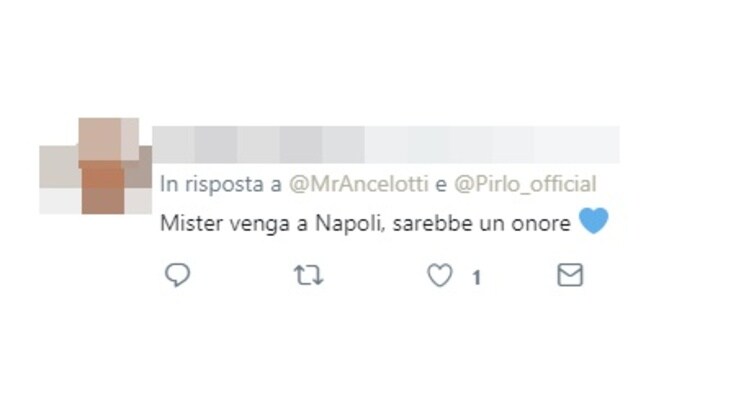Image resolution: width=736 pixels, height=409 pixels.
Task: Click the word Mister in the tweet
Action: tap(192, 224)
